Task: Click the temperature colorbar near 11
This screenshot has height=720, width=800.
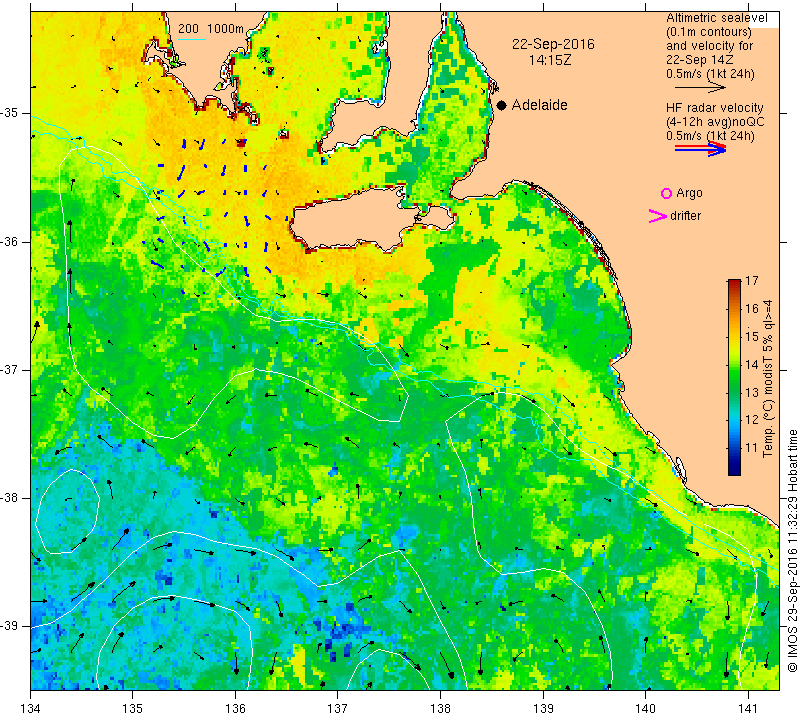Action: tap(734, 448)
